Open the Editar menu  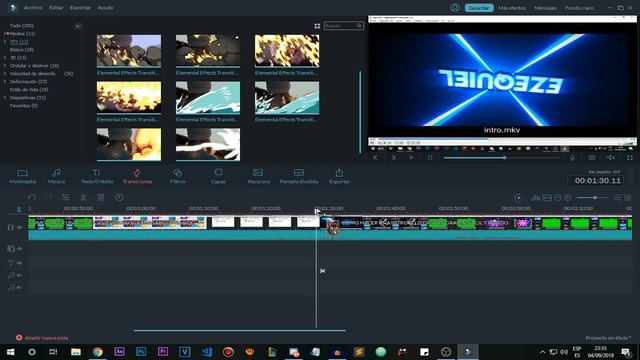point(56,8)
